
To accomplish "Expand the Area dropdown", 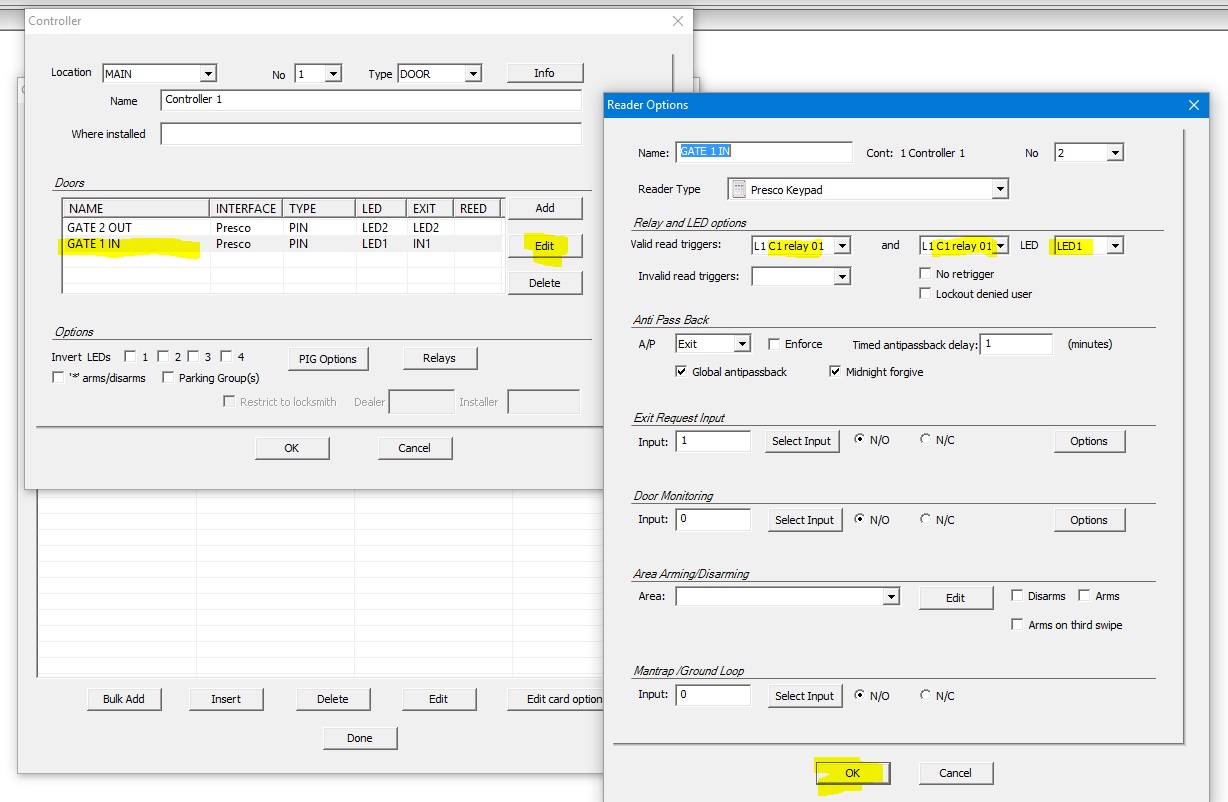I will (891, 596).
